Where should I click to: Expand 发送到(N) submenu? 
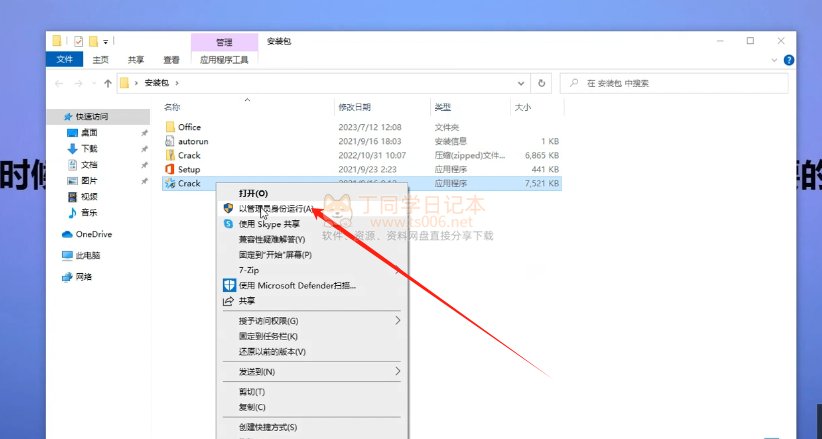tap(312, 371)
